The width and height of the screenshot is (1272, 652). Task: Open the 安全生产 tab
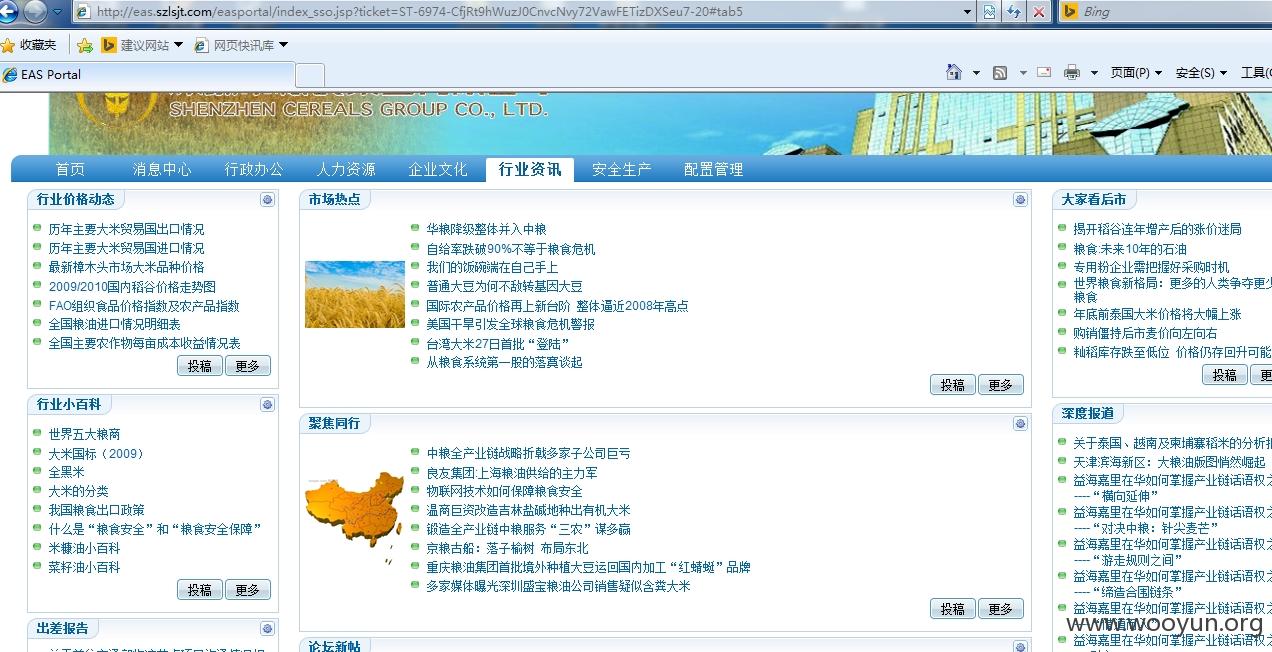[x=622, y=169]
